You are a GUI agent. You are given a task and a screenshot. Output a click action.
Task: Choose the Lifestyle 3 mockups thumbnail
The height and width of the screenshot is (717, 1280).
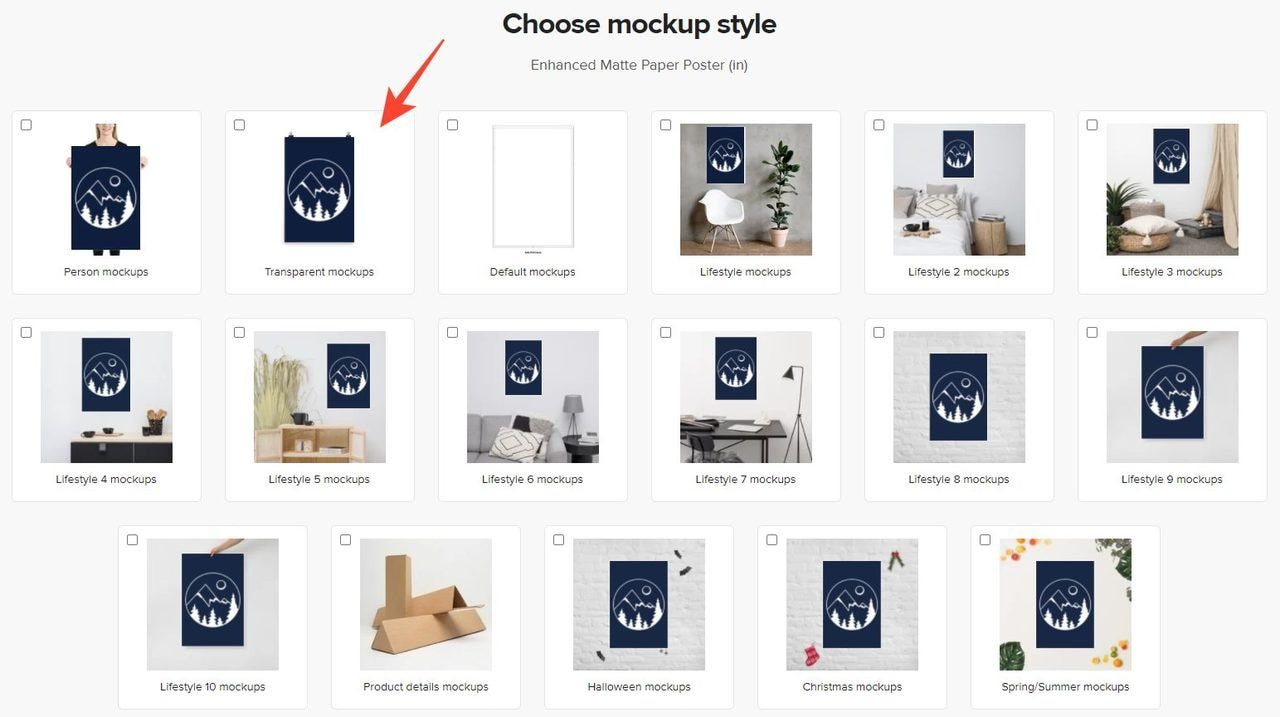[x=1172, y=189]
